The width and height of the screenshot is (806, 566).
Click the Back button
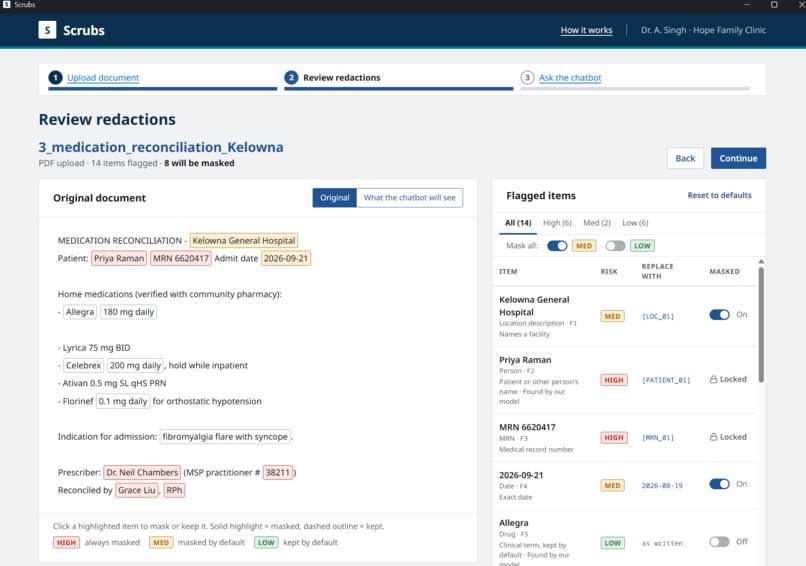685,158
